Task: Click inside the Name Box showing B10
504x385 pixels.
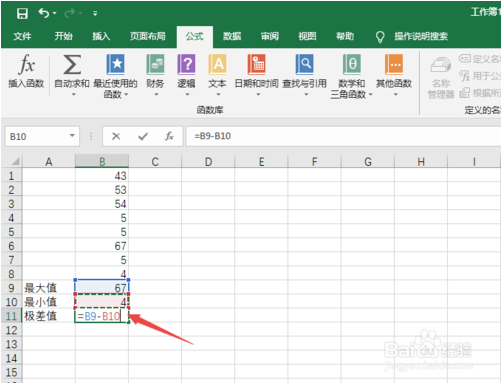Action: tap(37, 136)
